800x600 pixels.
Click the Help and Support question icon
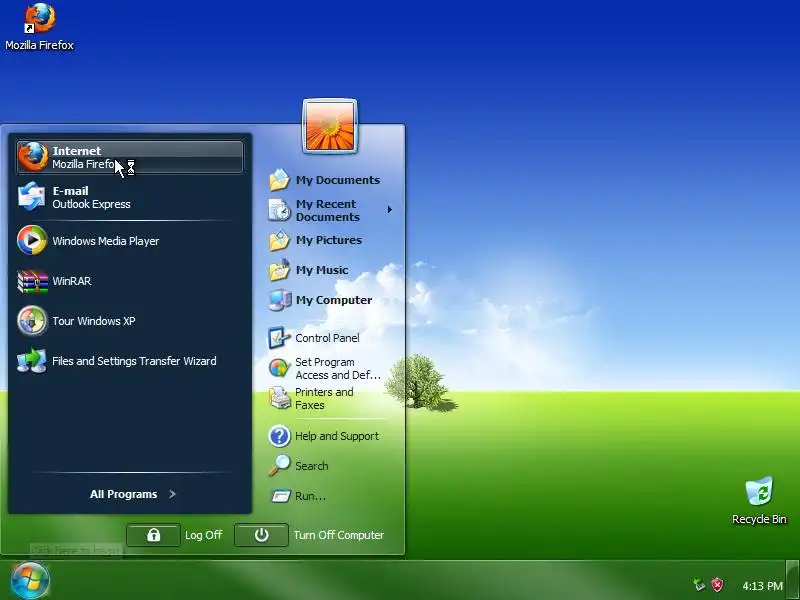click(x=279, y=436)
